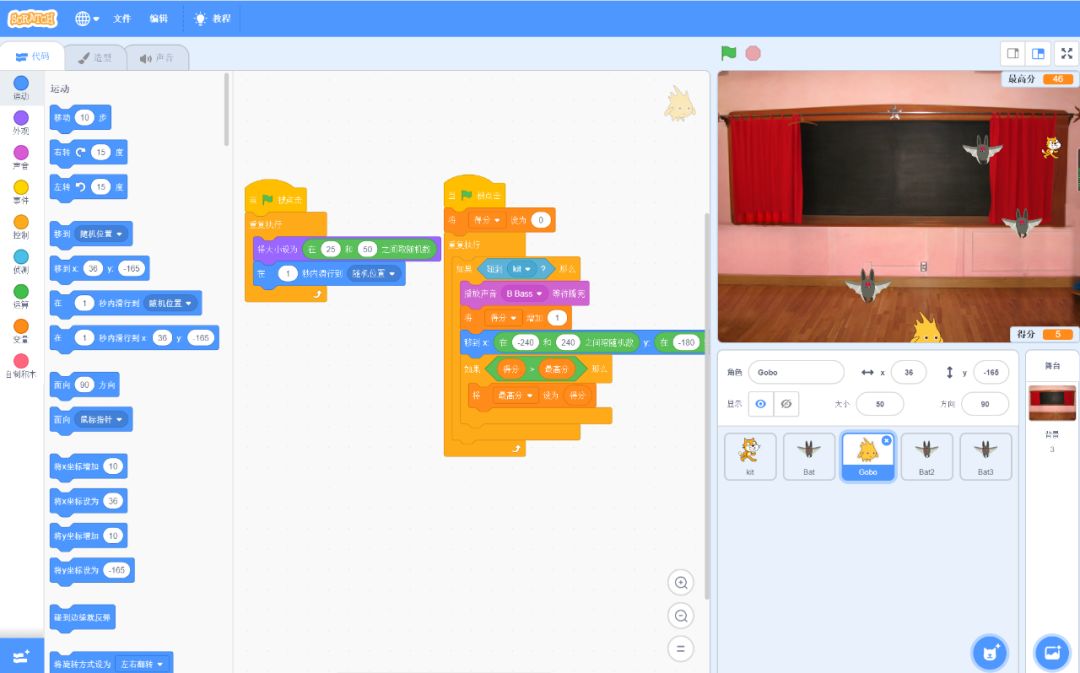Click the cat sprite on stage

coord(1052,147)
